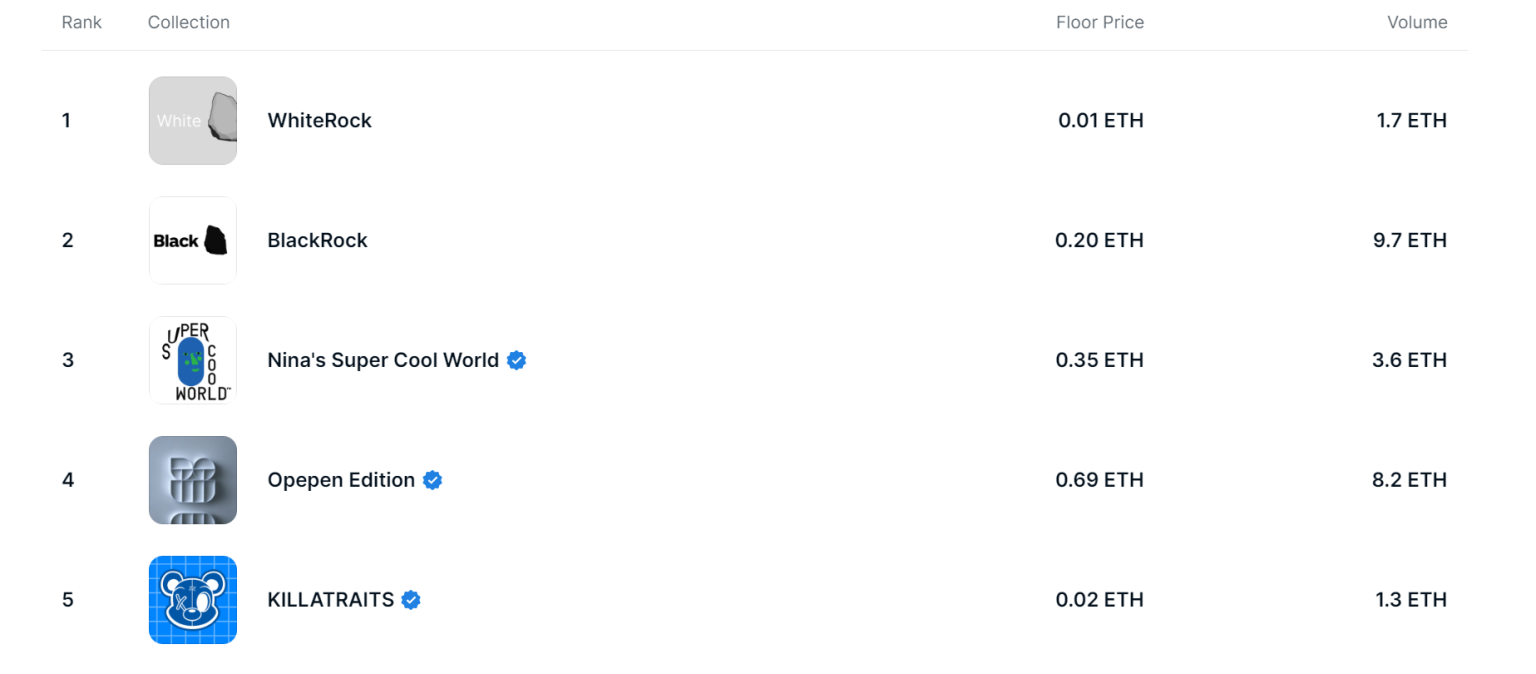Sort the table by Volume column
This screenshot has height=674, width=1536.
pos(1417,22)
